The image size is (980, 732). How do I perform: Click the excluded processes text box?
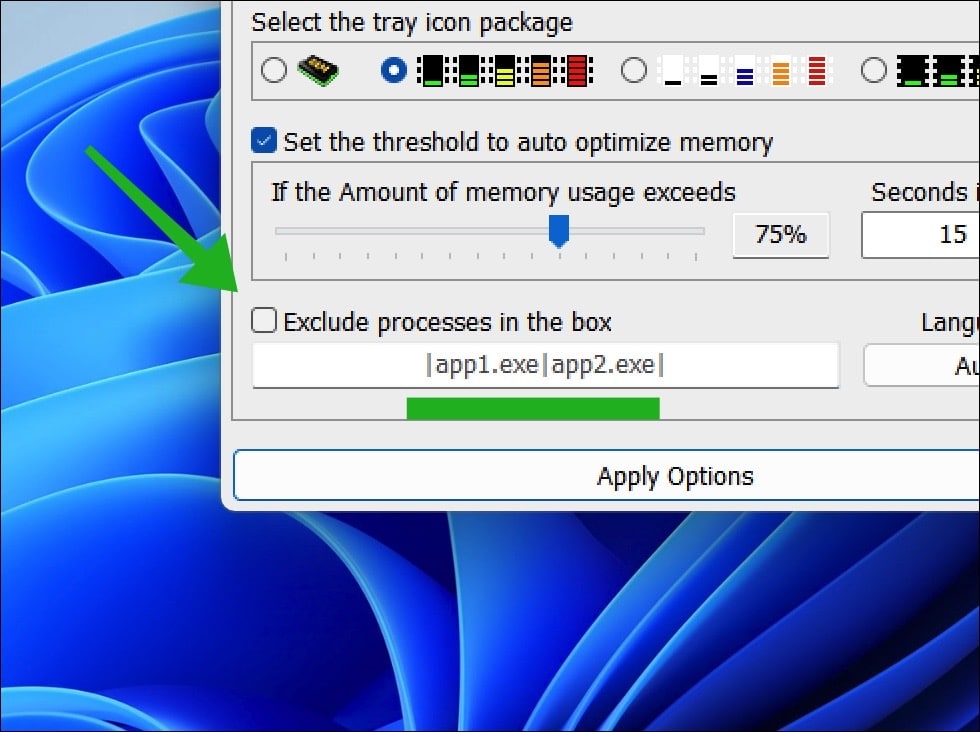545,365
